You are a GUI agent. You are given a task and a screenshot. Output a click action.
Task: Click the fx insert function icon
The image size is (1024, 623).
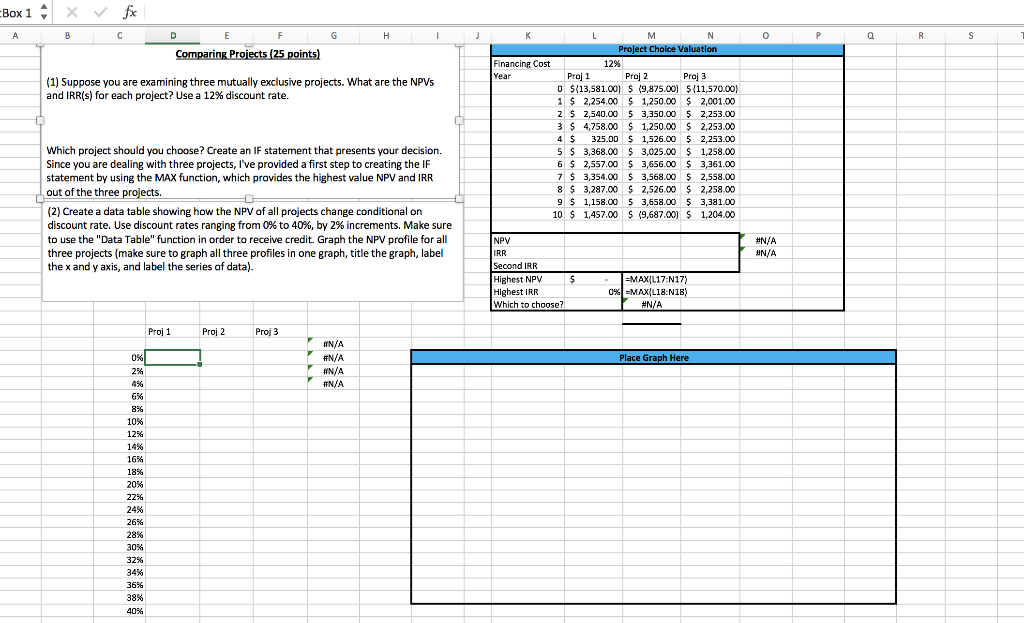[x=130, y=12]
